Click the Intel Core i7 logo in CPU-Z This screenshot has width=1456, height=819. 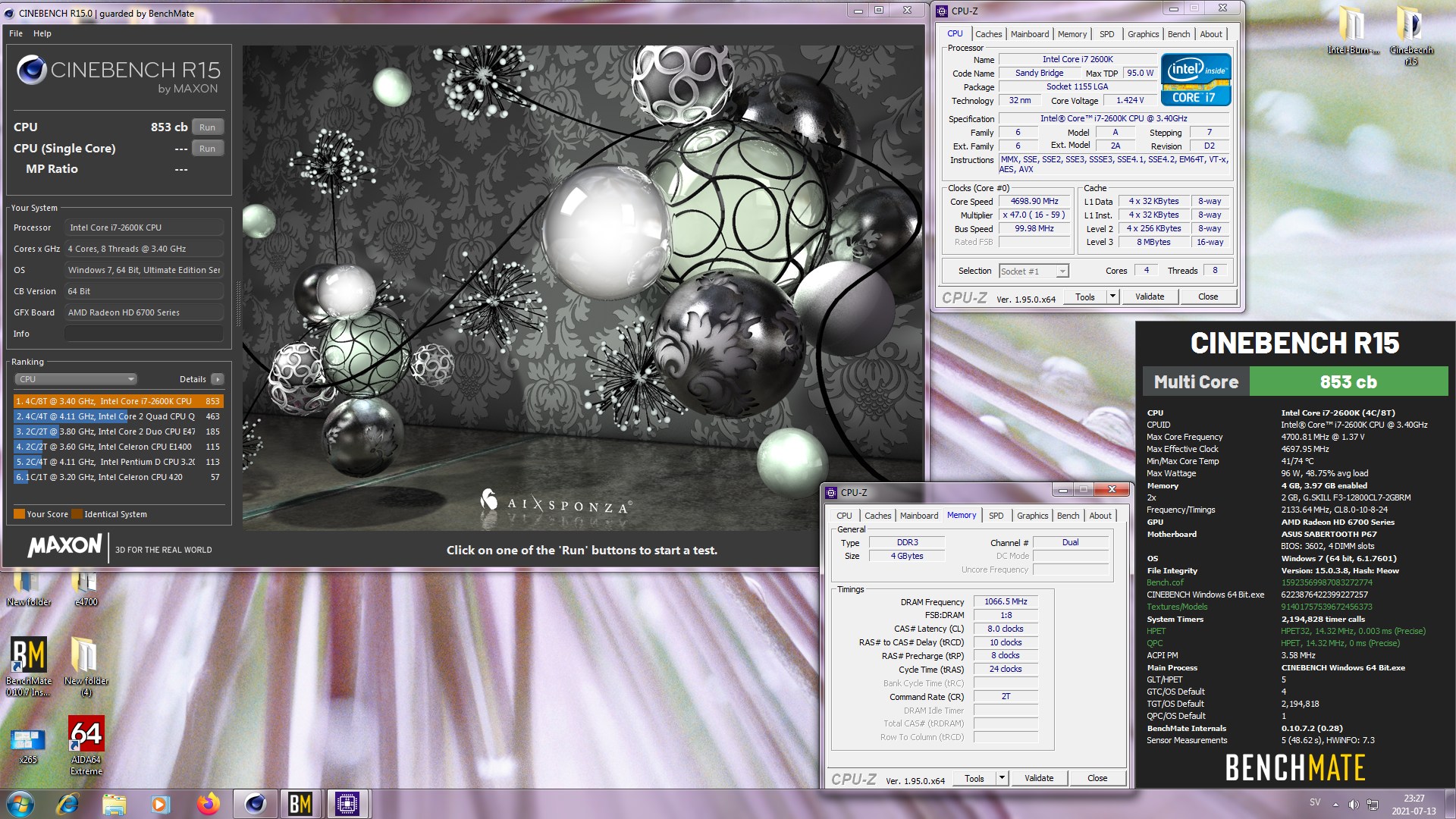(x=1196, y=79)
